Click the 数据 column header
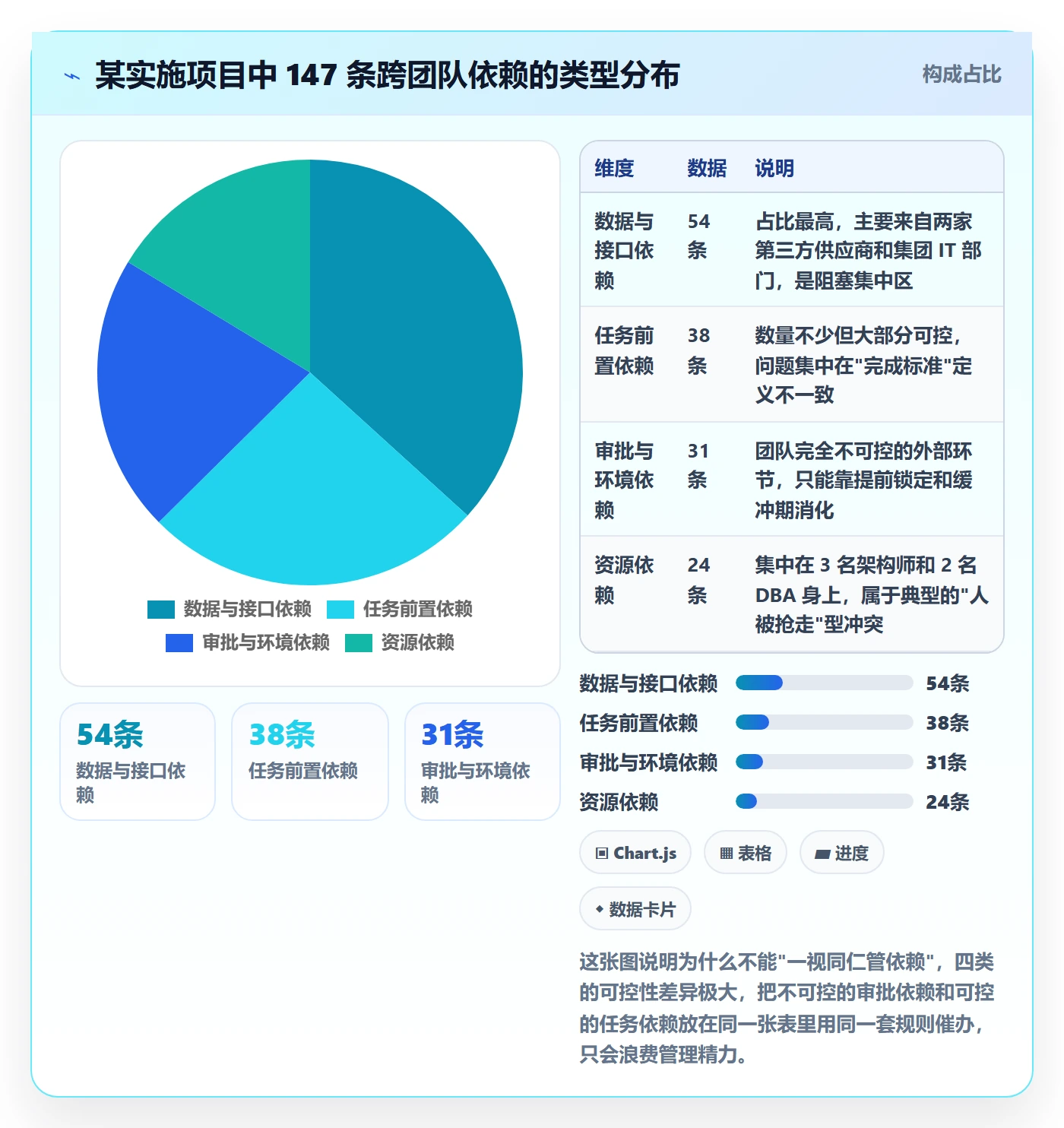Image resolution: width=1064 pixels, height=1128 pixels. point(707,168)
